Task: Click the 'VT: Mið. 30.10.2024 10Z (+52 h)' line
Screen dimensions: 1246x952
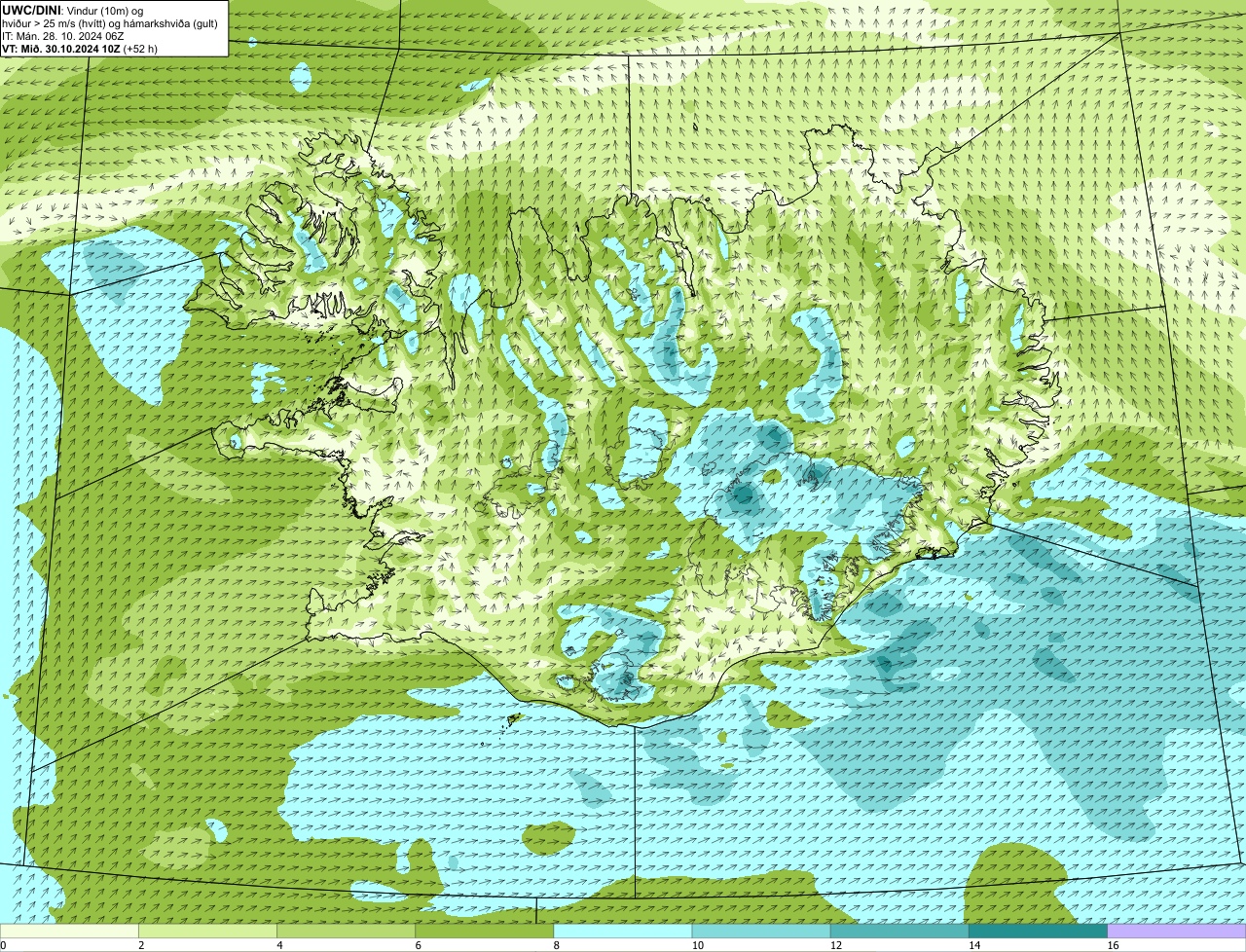Action: point(80,48)
